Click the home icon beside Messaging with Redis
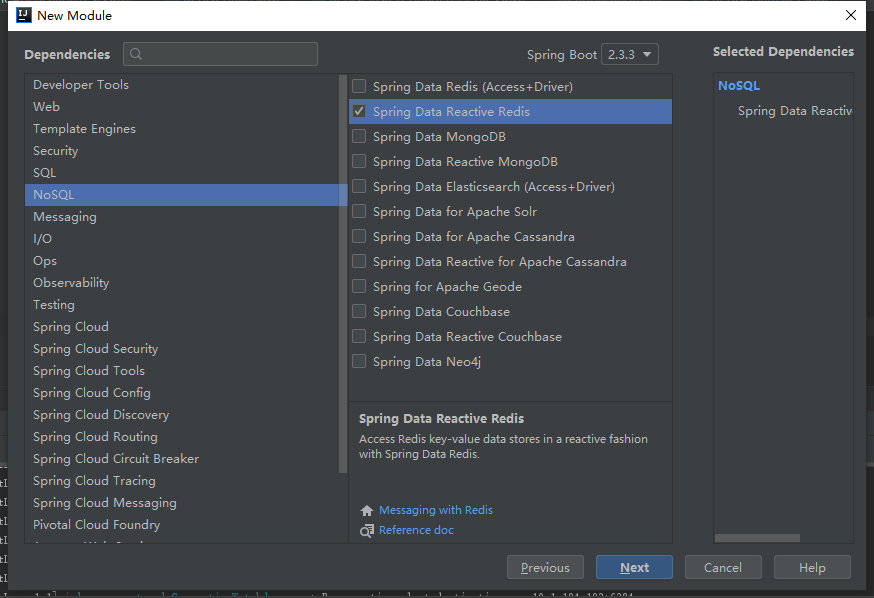 point(367,511)
